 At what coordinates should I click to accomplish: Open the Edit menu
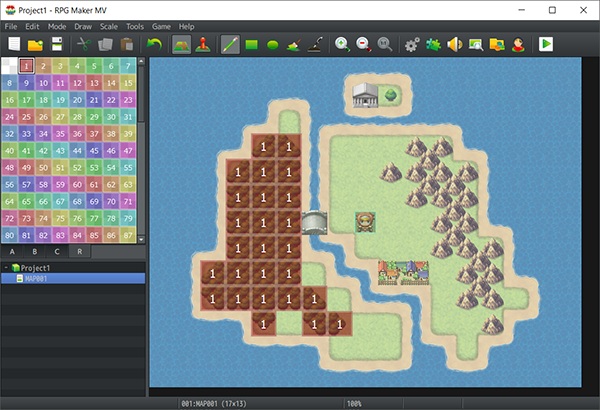(32, 26)
